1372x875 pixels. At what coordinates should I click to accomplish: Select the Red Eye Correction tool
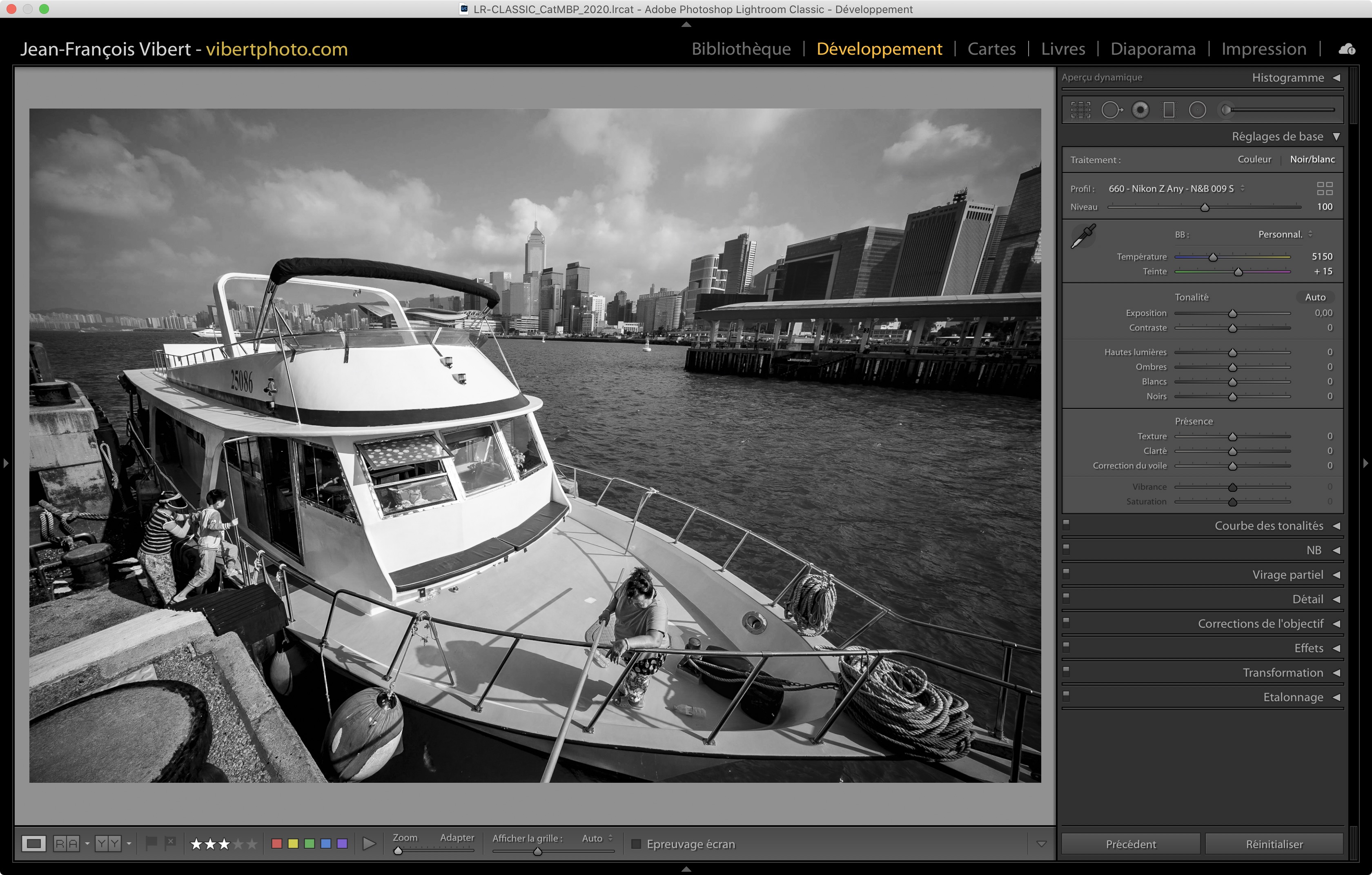coord(1140,110)
